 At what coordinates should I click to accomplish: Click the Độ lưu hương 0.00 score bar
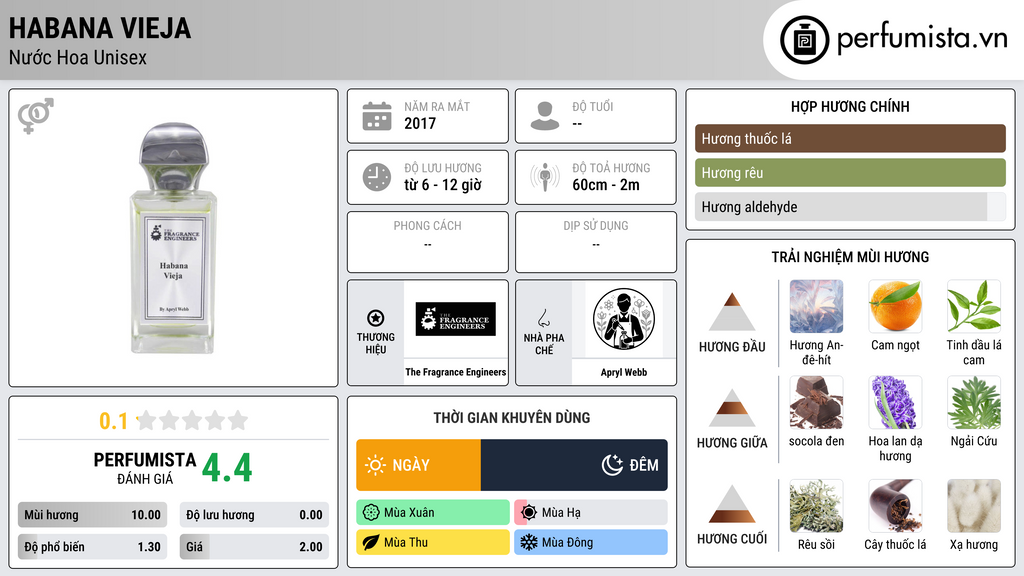pos(254,515)
